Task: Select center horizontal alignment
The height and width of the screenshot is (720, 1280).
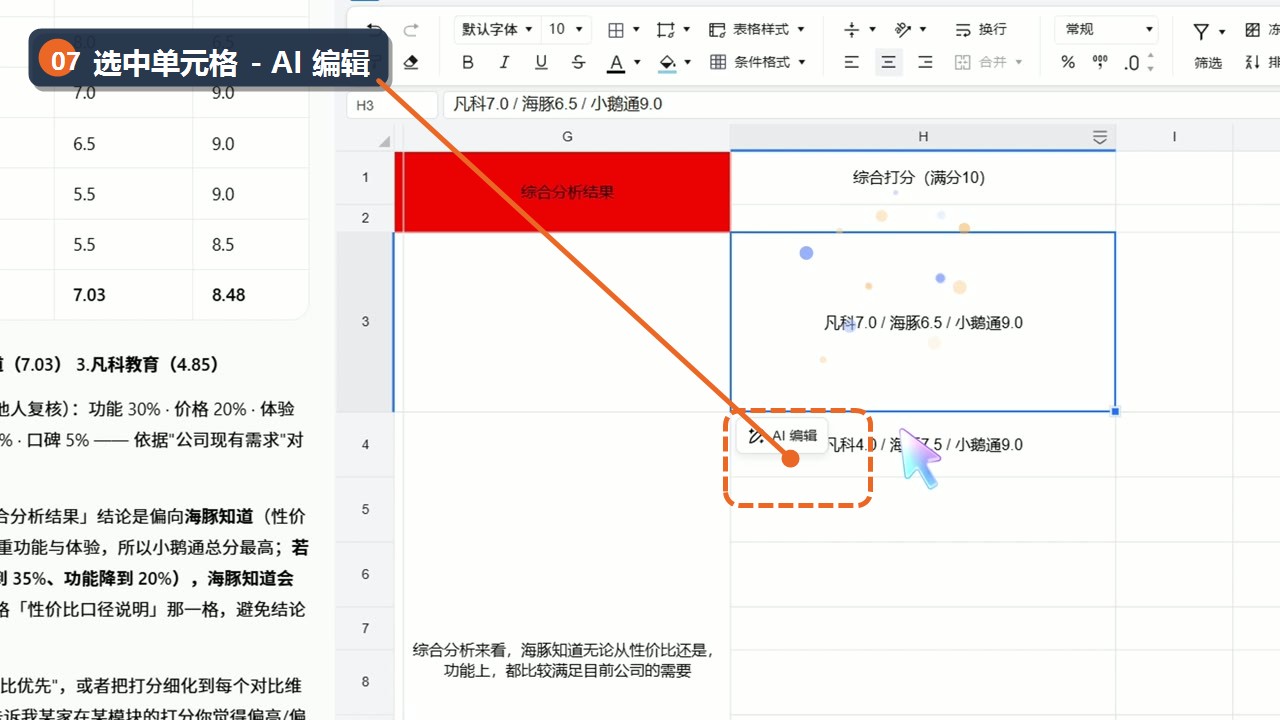Action: point(888,62)
